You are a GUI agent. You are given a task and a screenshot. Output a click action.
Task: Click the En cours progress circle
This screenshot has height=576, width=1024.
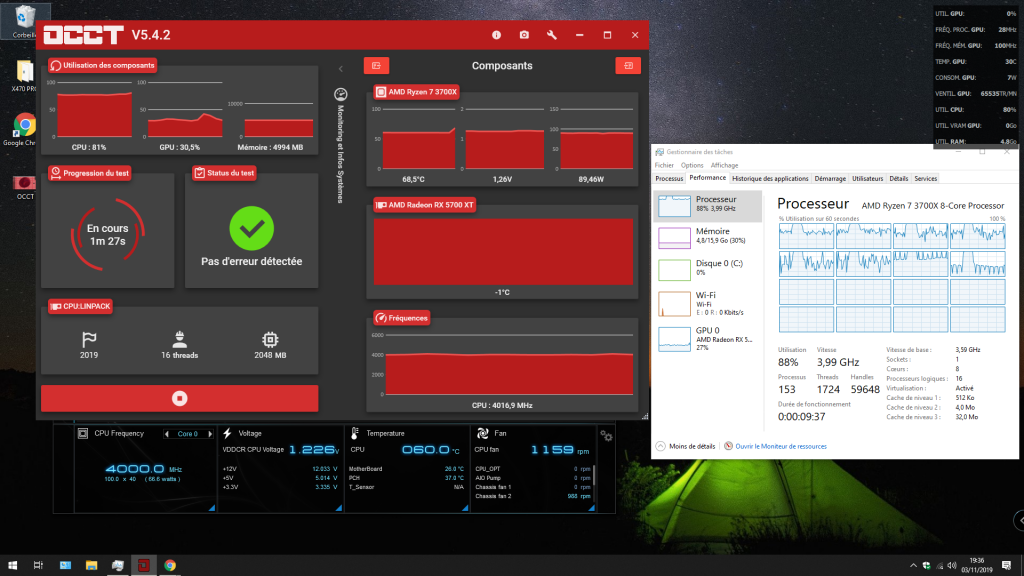pos(108,235)
